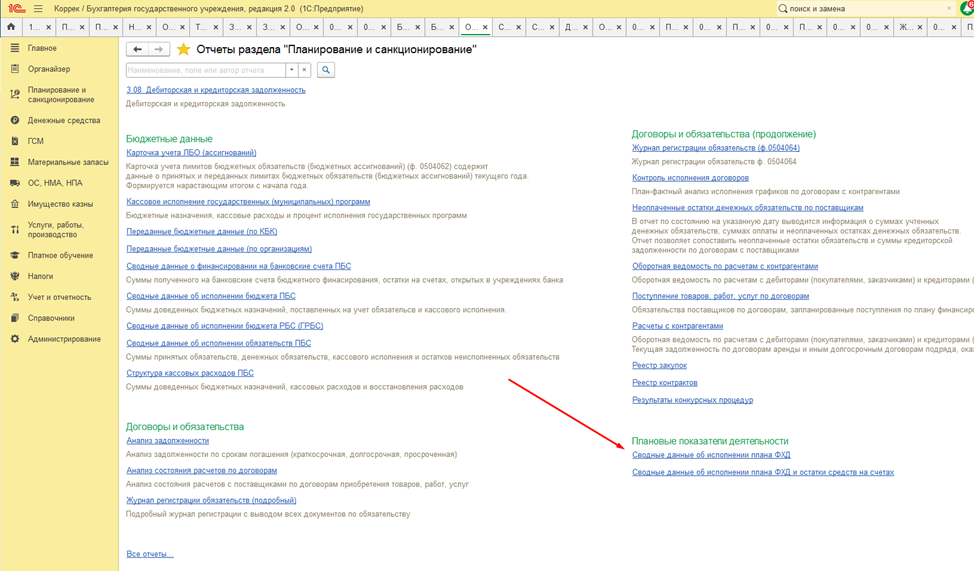Click the Администрирование gear icon

pyautogui.click(x=15, y=339)
